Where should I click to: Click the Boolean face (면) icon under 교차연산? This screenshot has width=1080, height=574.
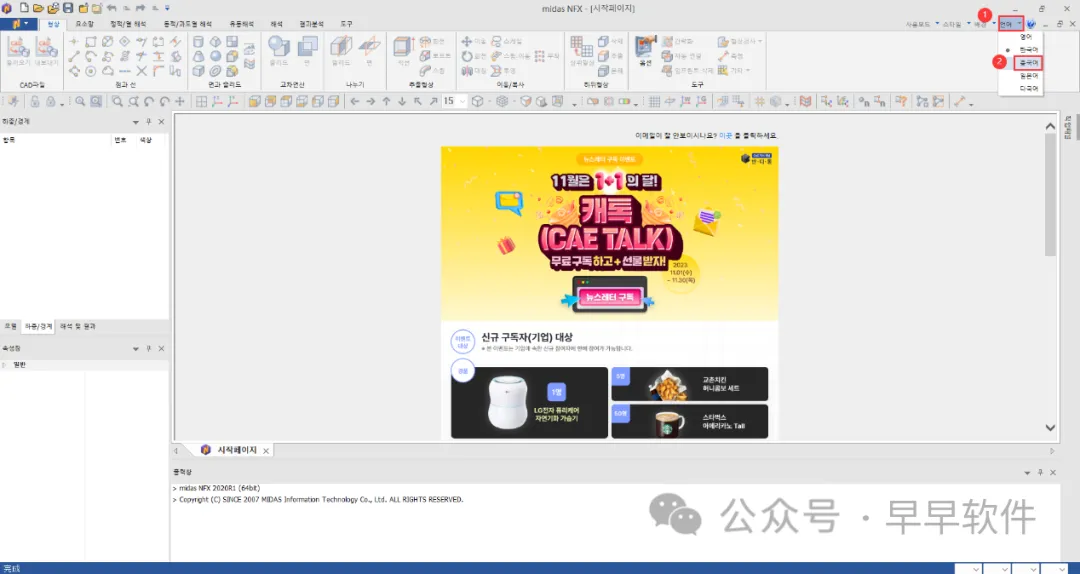(x=307, y=51)
